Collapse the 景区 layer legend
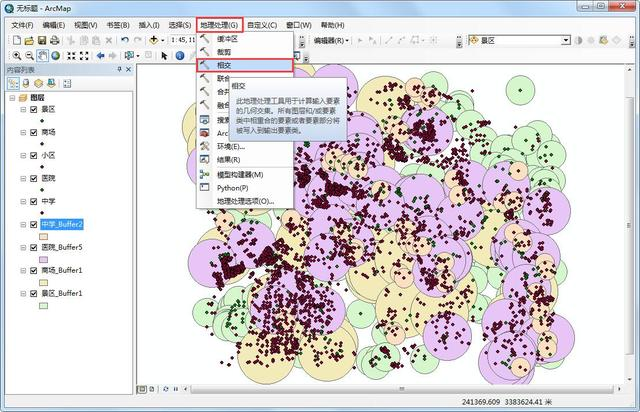Viewport: 640px width, 412px height. (x=23, y=109)
